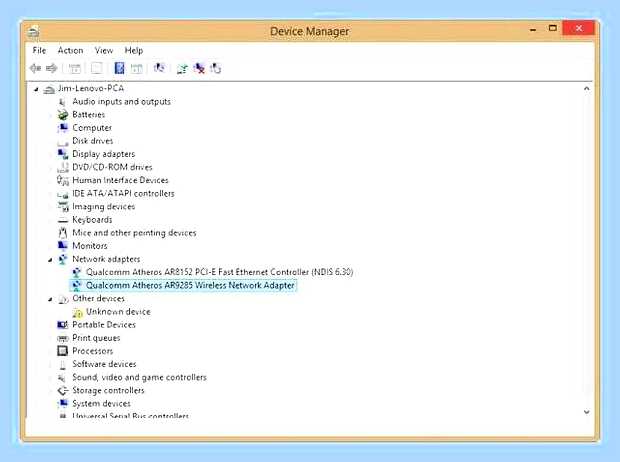The image size is (620, 462).
Task: Open the File menu
Action: coord(39,51)
